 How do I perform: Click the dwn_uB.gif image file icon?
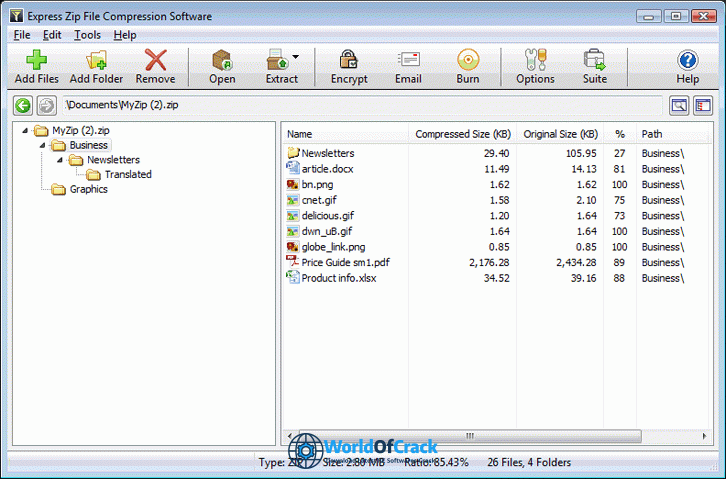point(293,231)
